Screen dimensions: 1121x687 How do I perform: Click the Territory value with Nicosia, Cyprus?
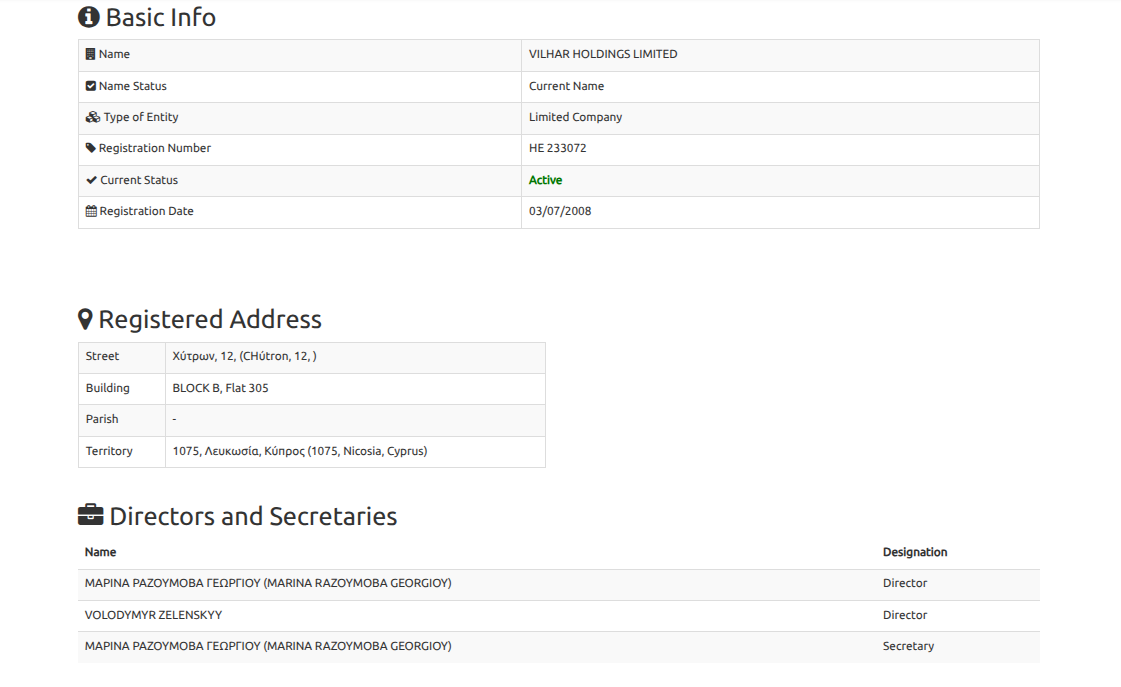click(x=299, y=451)
